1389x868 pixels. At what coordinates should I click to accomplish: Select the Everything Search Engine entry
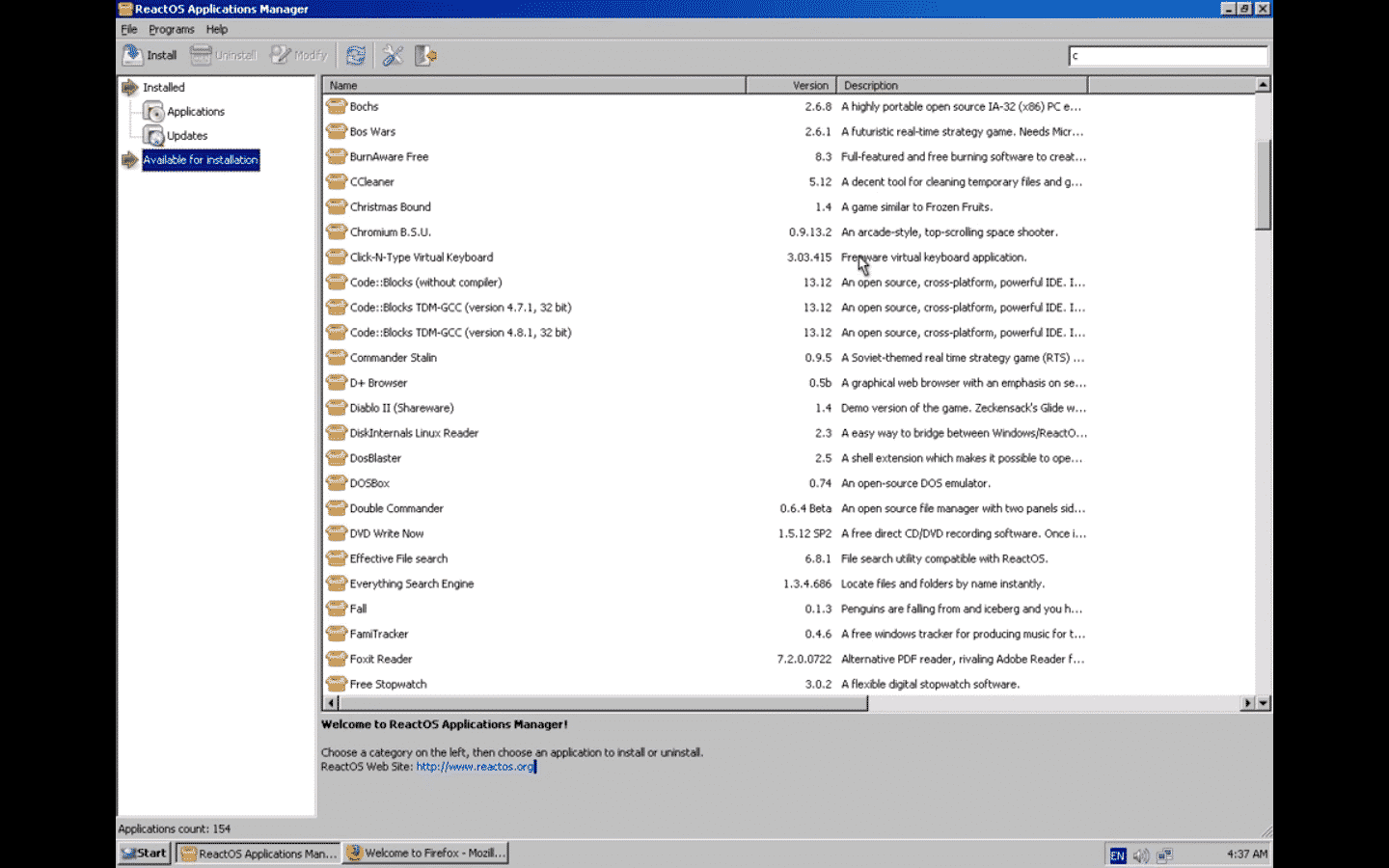coord(412,583)
